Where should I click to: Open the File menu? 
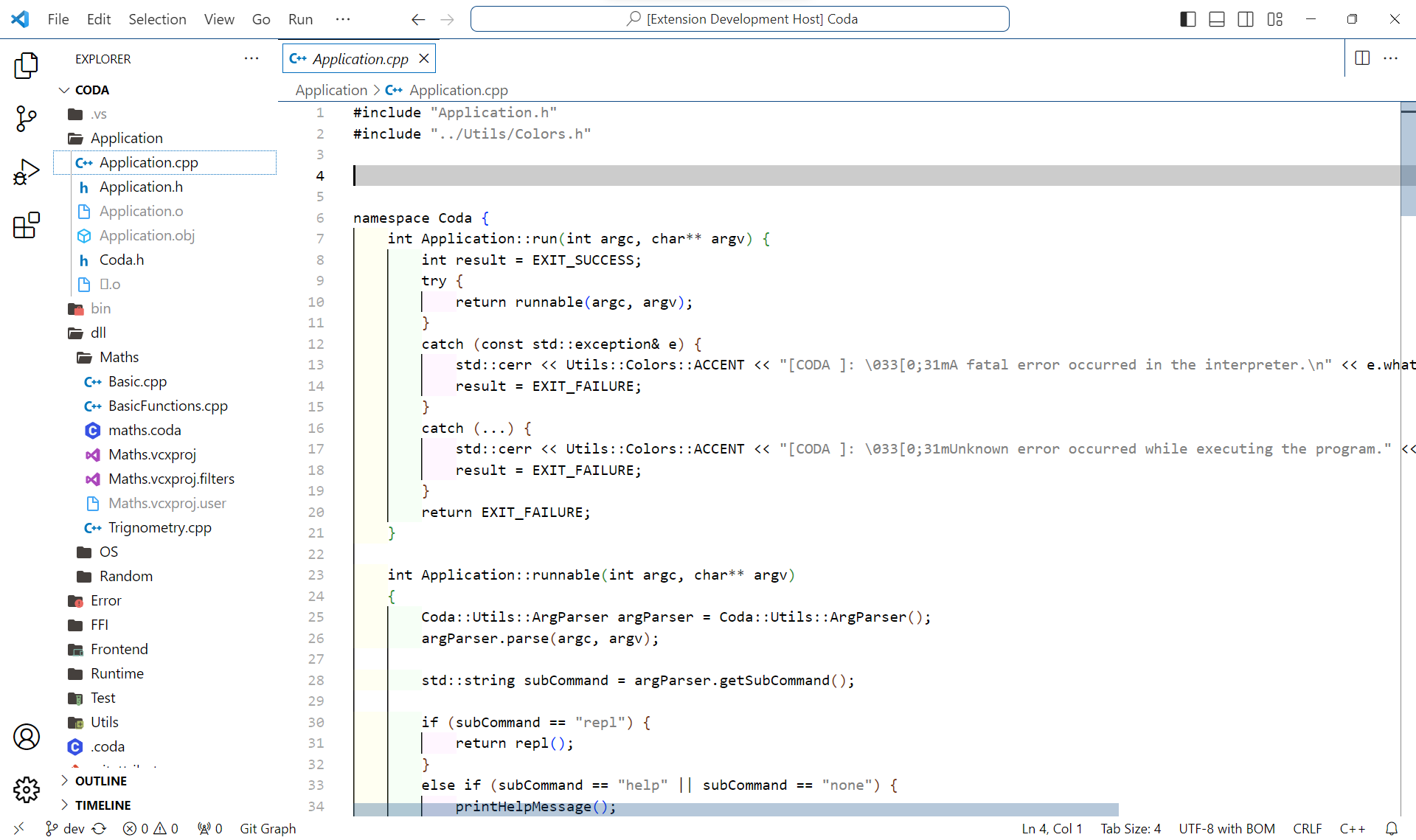point(58,19)
